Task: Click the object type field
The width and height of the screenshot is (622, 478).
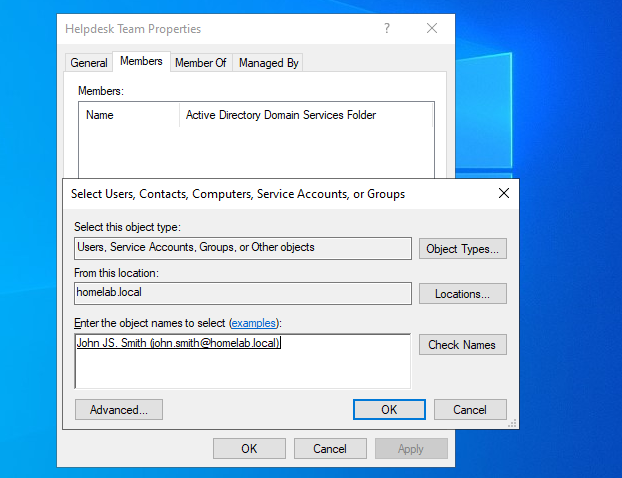Action: pos(242,248)
